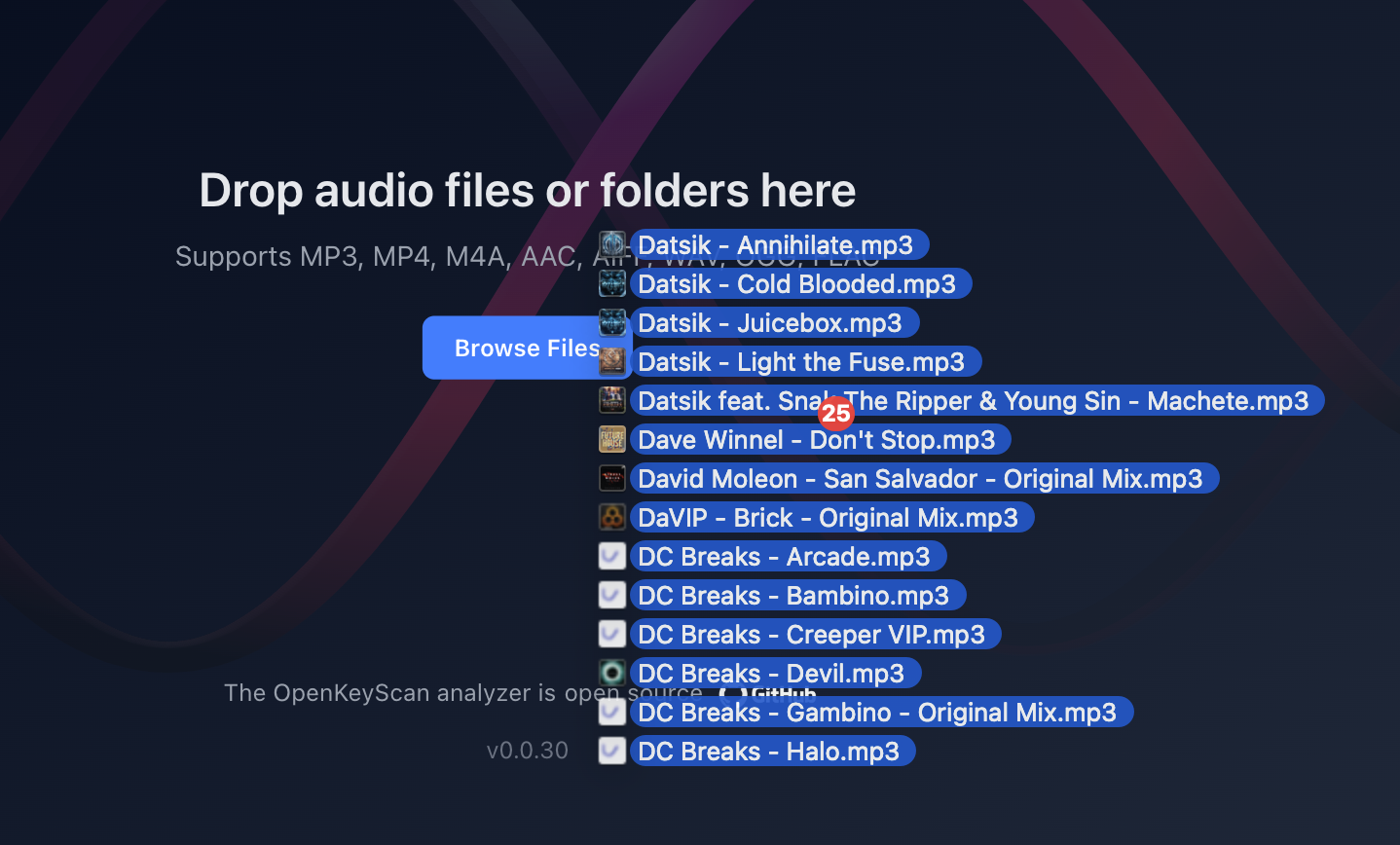
Task: Click the Future House icon beside Dave Winnel
Action: click(x=612, y=438)
